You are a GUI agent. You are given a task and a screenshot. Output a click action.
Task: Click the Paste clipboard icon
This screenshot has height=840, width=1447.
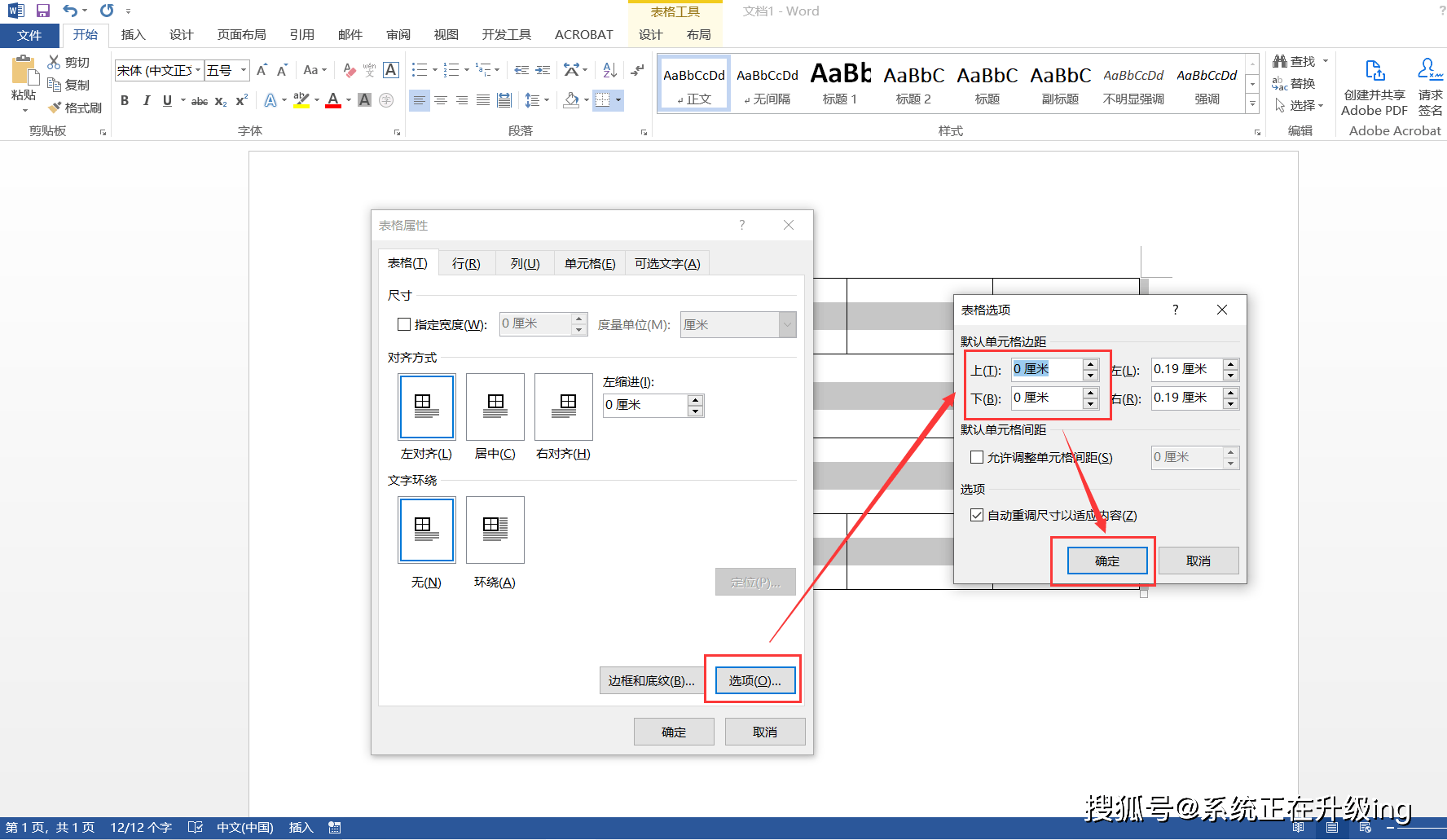pos(24,70)
